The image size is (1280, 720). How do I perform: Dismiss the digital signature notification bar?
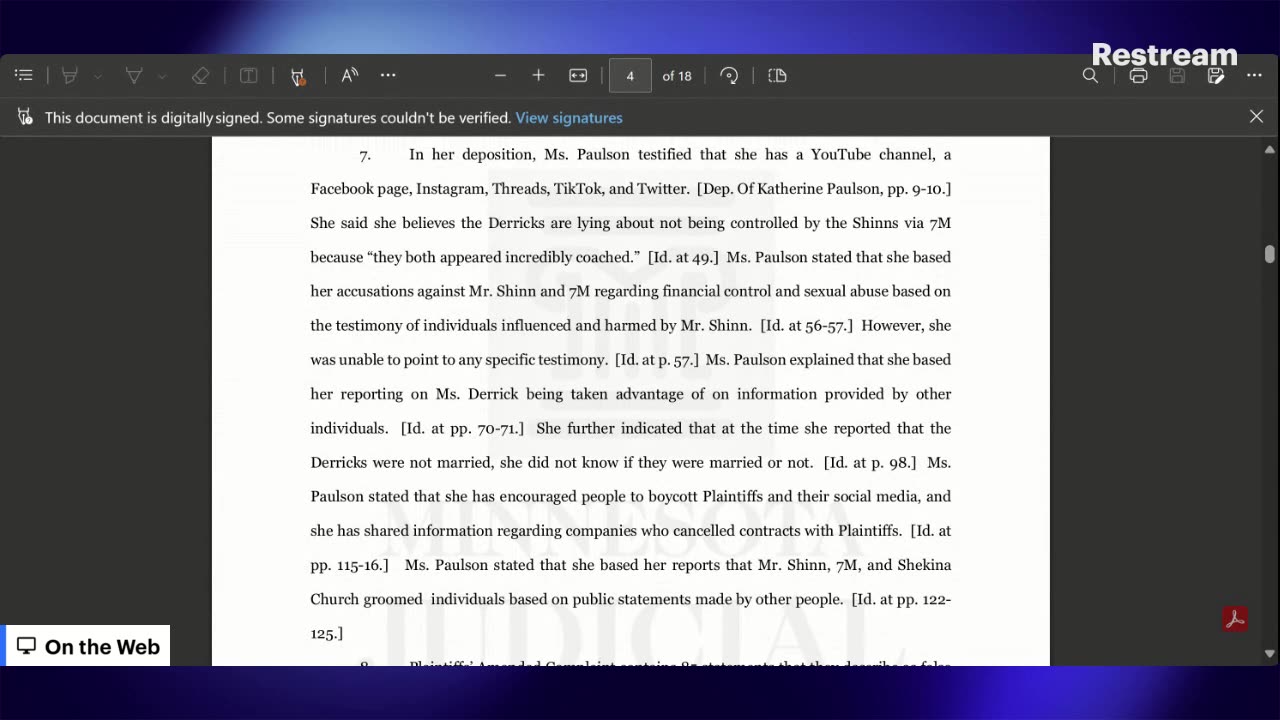pos(1256,117)
